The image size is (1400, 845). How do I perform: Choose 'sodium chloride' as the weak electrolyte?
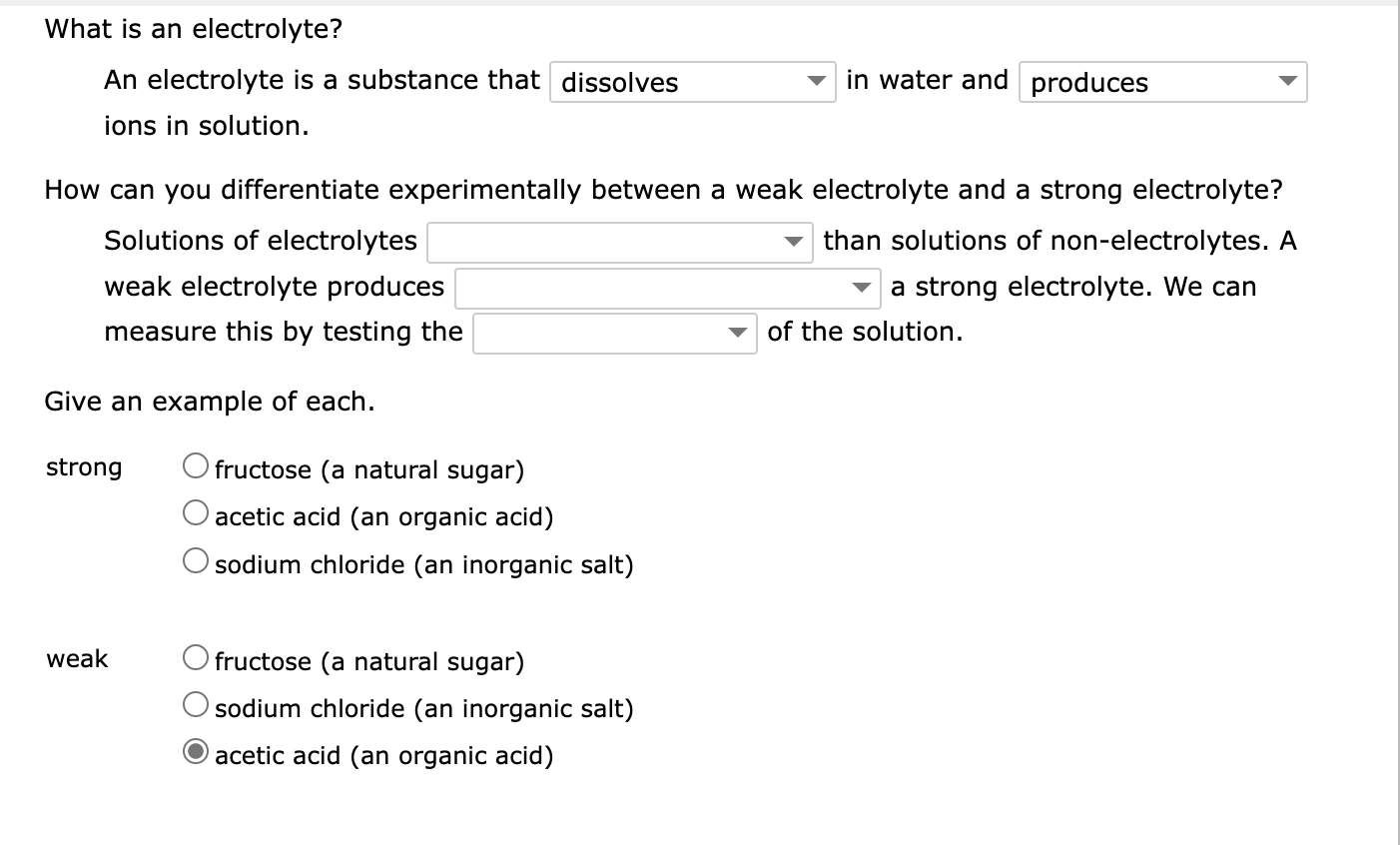point(196,704)
